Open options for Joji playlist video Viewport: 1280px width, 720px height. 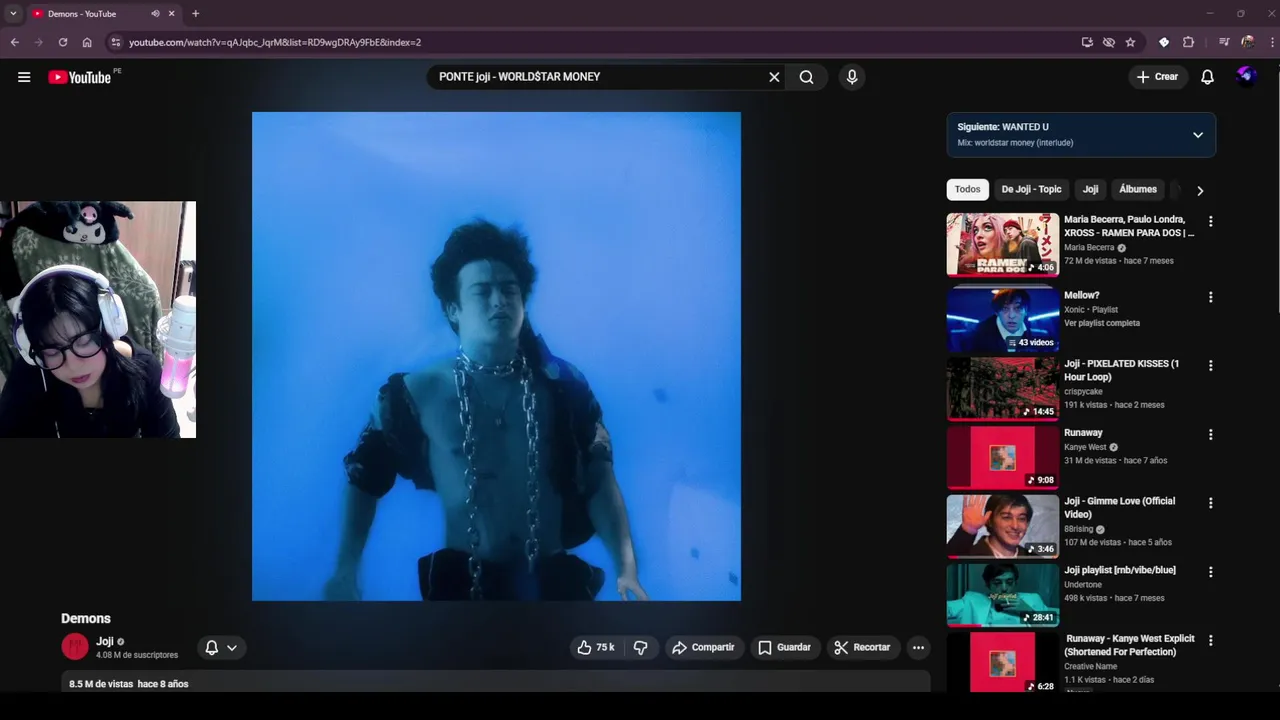1210,572
